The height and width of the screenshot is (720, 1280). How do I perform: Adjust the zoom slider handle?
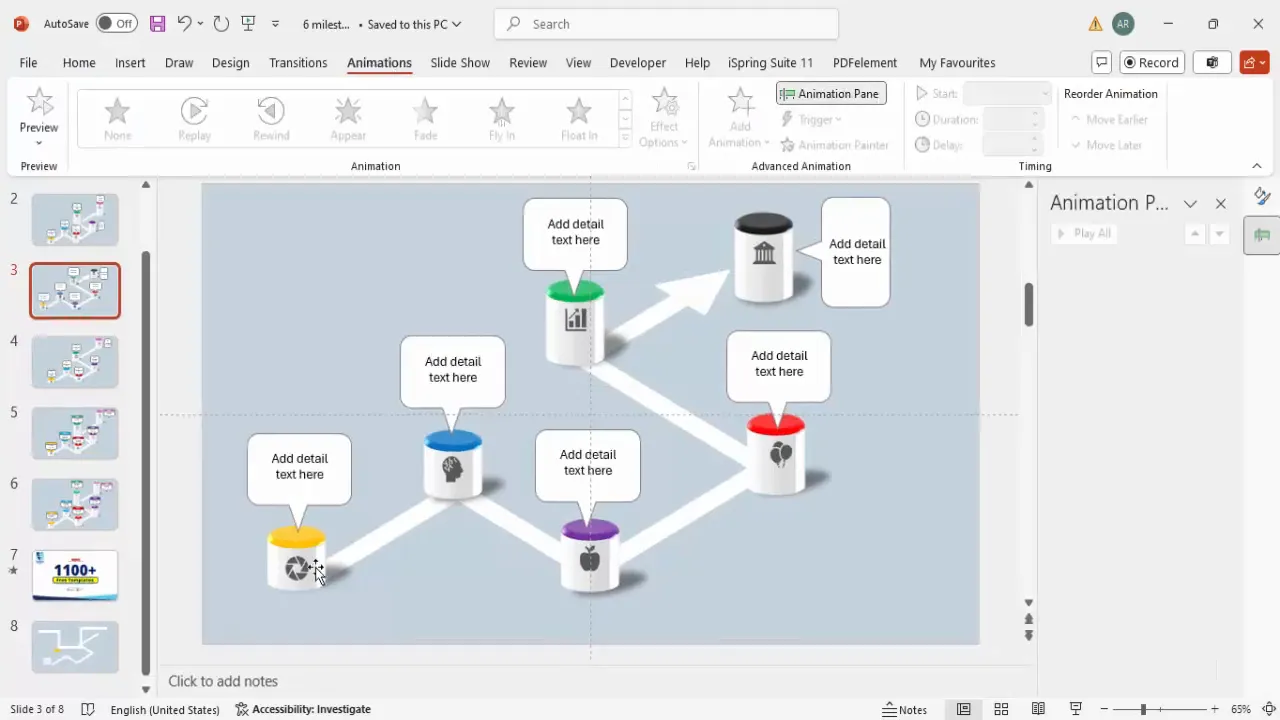(1143, 709)
